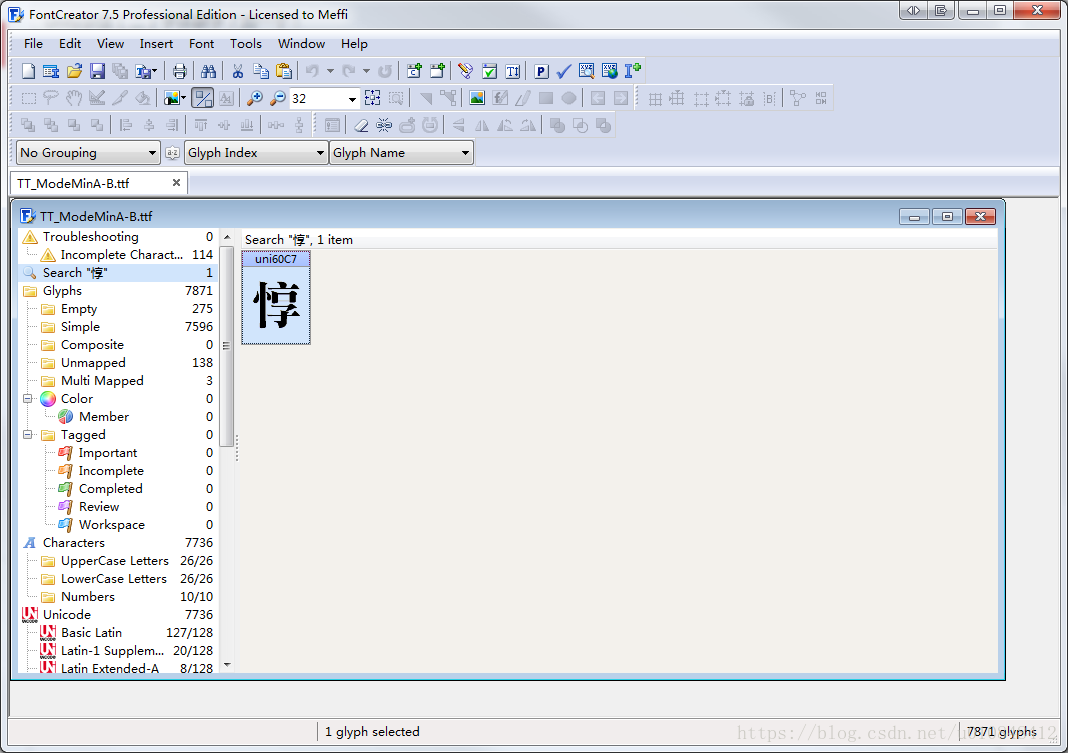
Task: Validate the font with the blue checkmark icon
Action: [563, 71]
